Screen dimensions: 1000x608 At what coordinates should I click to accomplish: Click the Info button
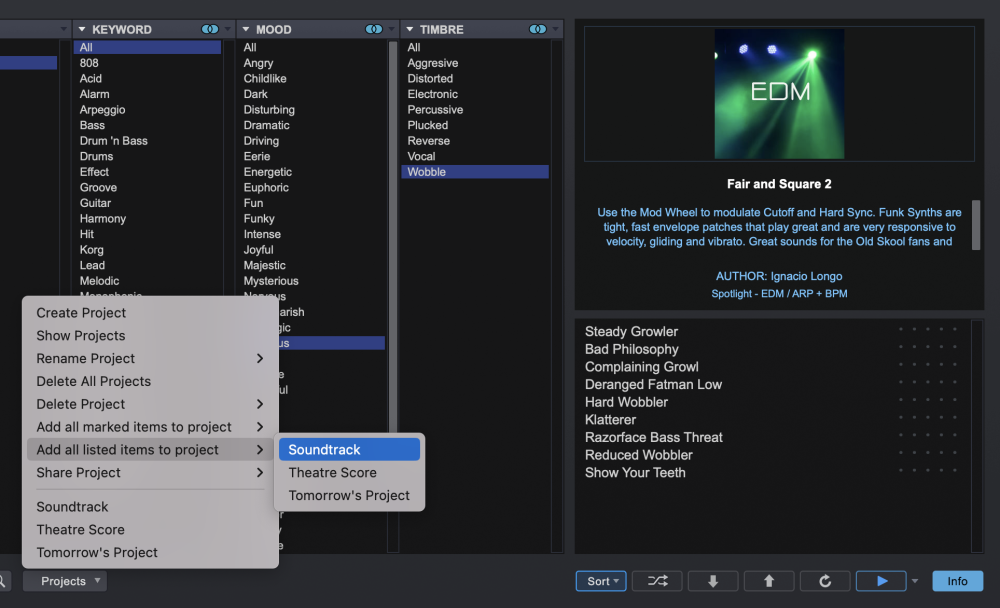[957, 581]
